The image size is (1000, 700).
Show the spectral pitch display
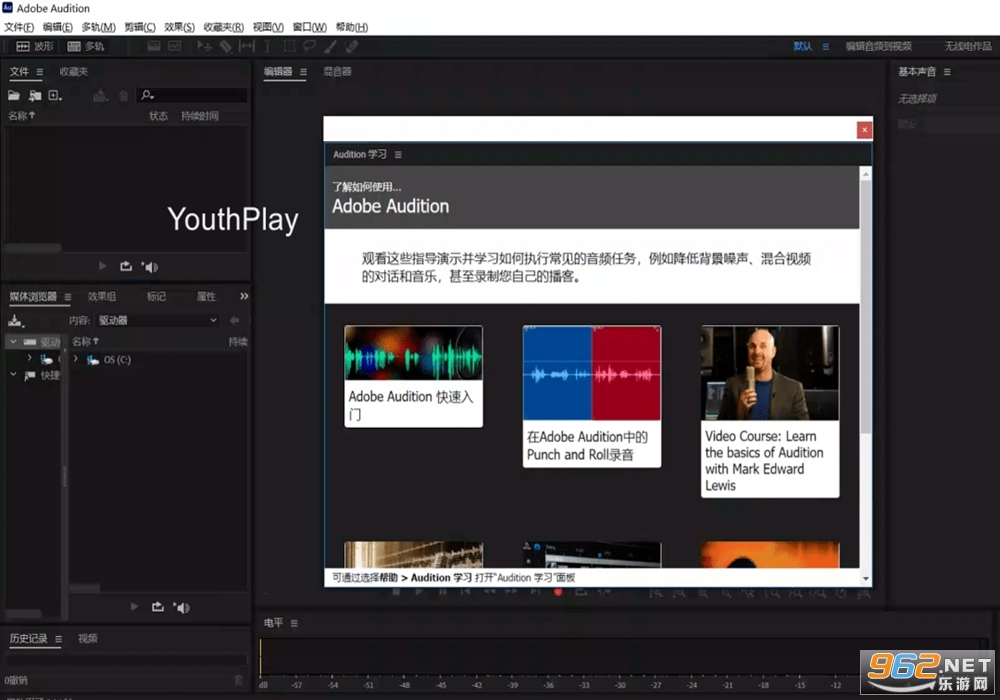pyautogui.click(x=174, y=47)
